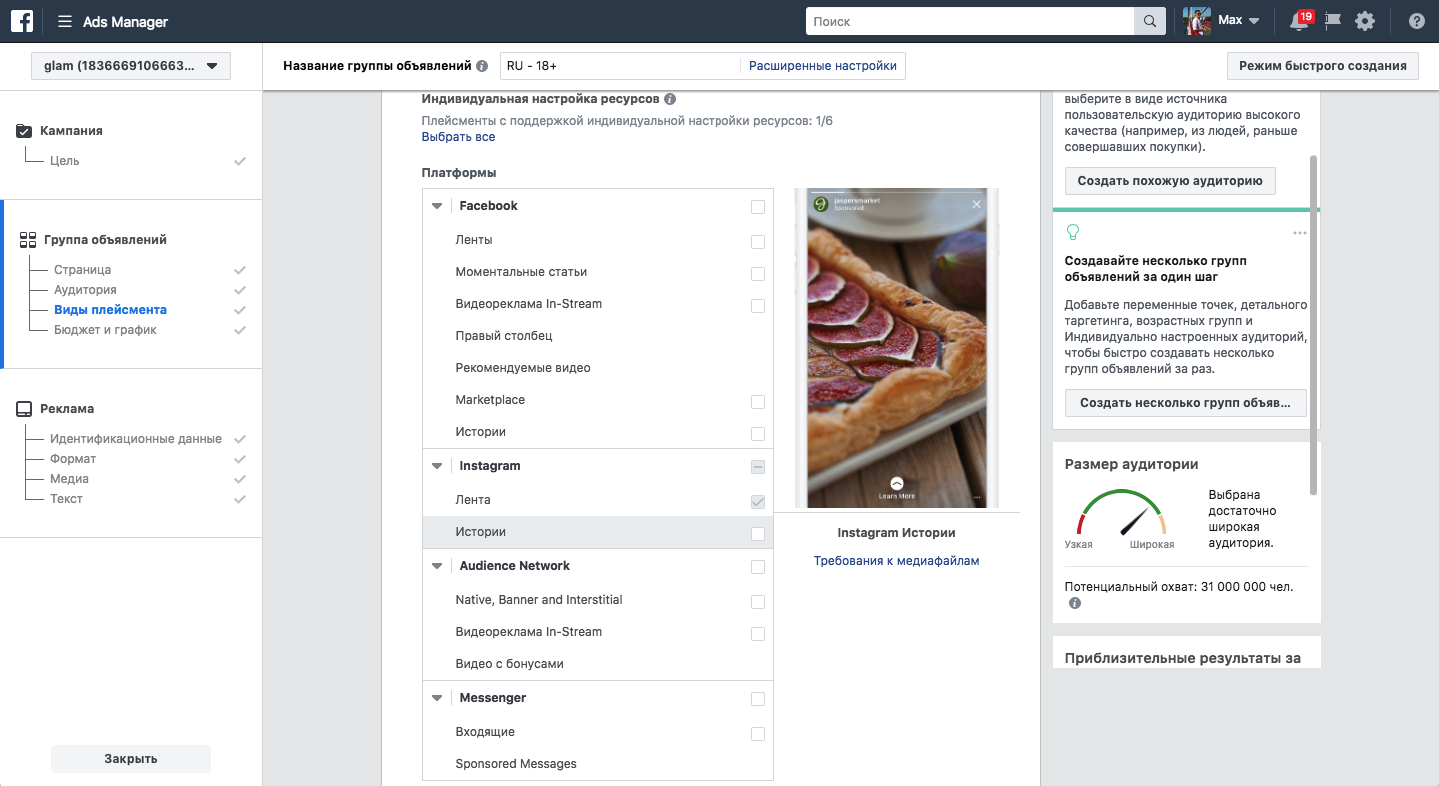Open Бюджет и график section
The image size is (1439, 786).
pyautogui.click(x=105, y=330)
